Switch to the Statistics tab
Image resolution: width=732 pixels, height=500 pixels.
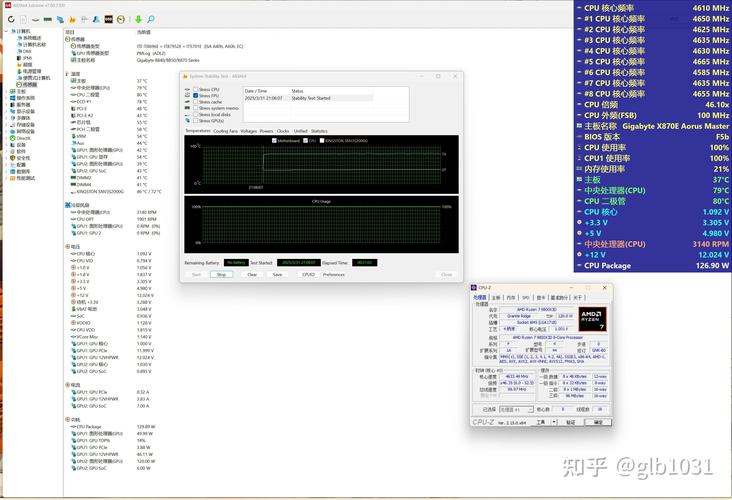pos(319,131)
